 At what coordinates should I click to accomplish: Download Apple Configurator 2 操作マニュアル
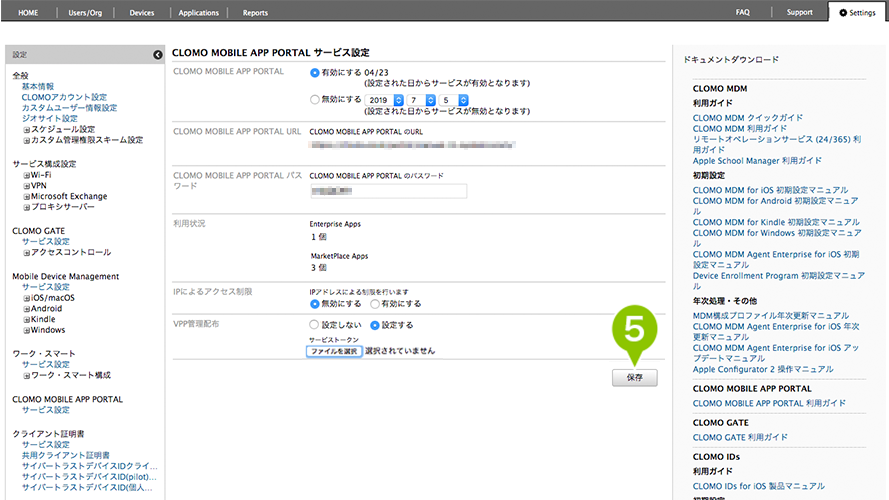click(x=763, y=369)
